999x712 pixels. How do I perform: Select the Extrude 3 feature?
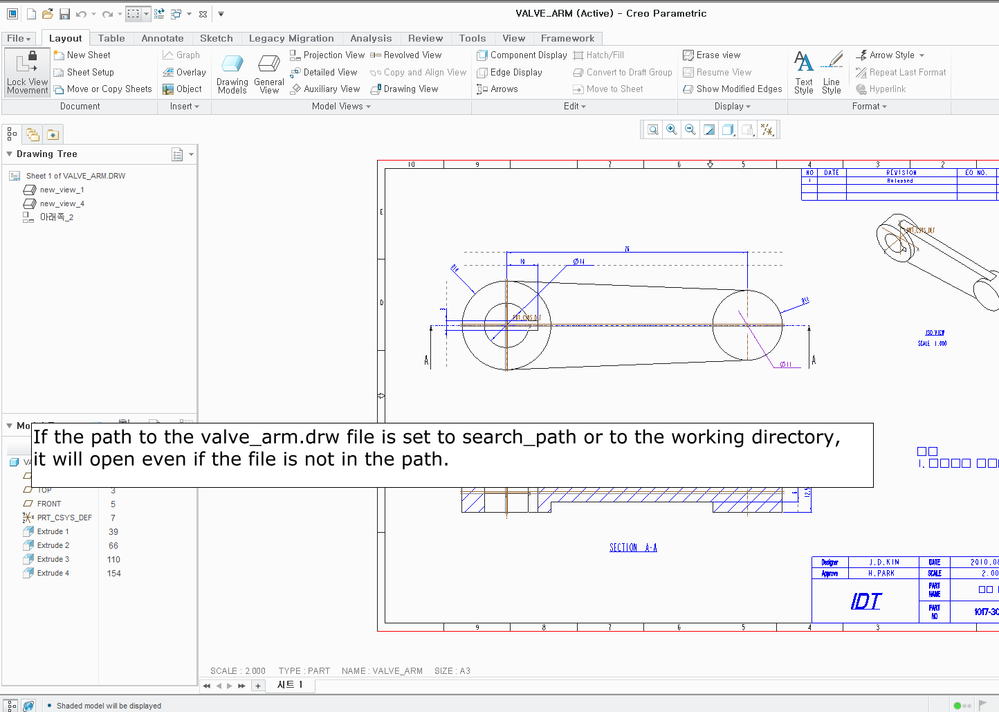pos(53,559)
